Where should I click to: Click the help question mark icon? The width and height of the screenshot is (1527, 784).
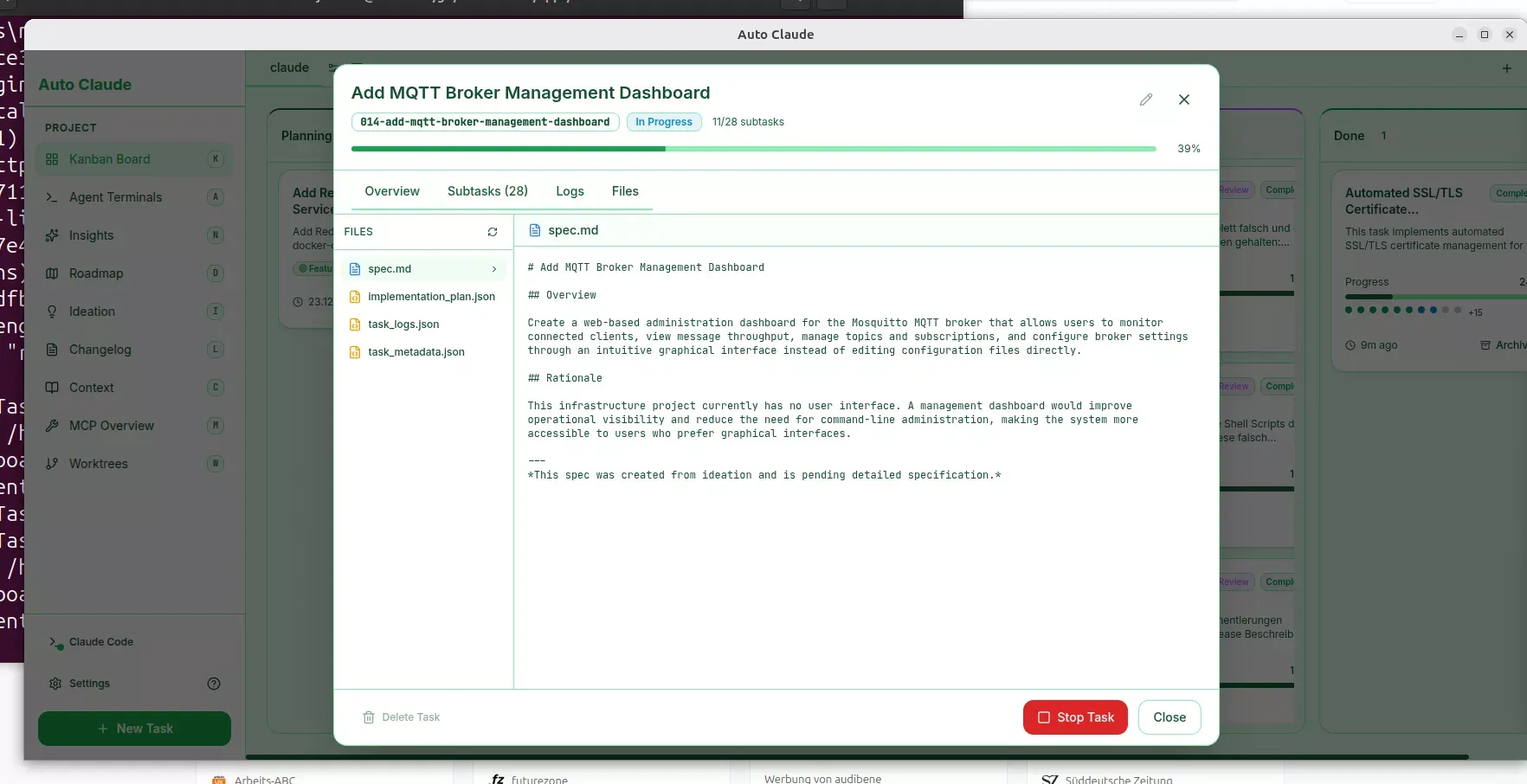coord(214,684)
